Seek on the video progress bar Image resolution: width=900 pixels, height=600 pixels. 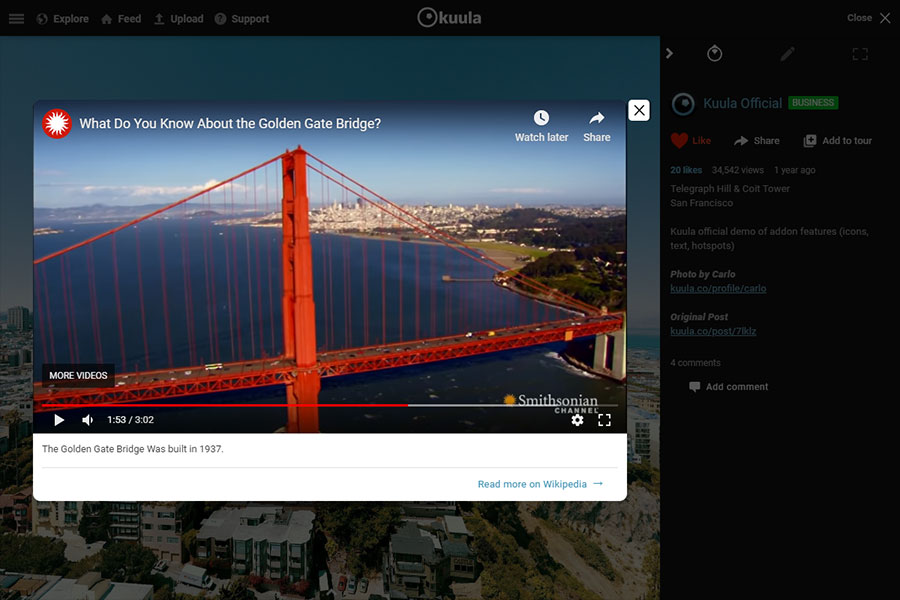coord(329,405)
